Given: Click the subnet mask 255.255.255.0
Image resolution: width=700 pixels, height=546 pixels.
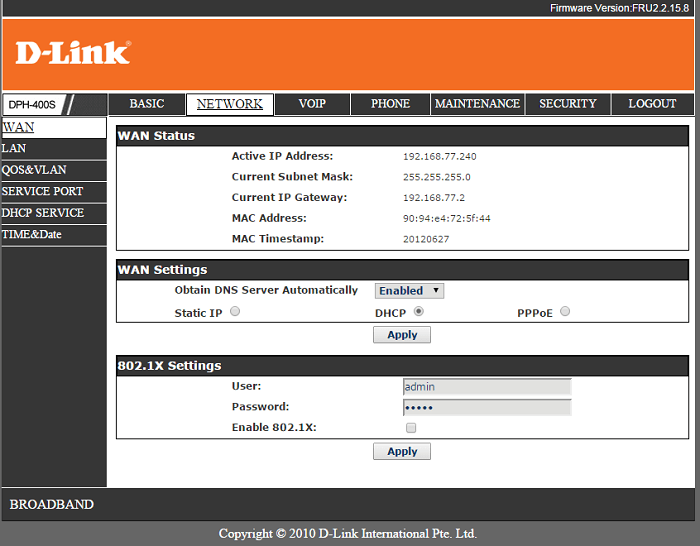Looking at the screenshot, I should [437, 177].
